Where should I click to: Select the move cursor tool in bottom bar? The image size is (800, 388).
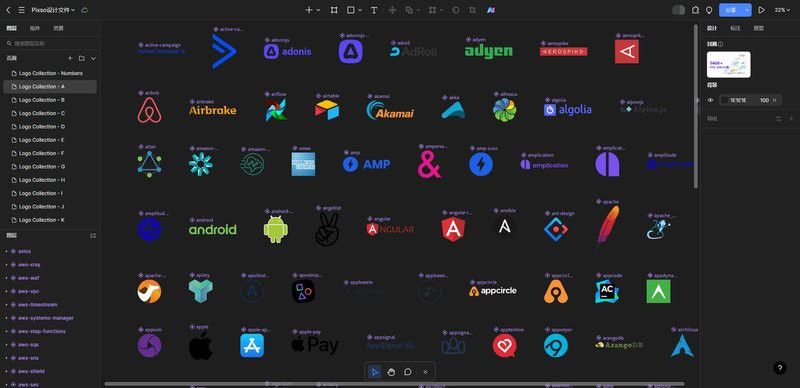[374, 372]
